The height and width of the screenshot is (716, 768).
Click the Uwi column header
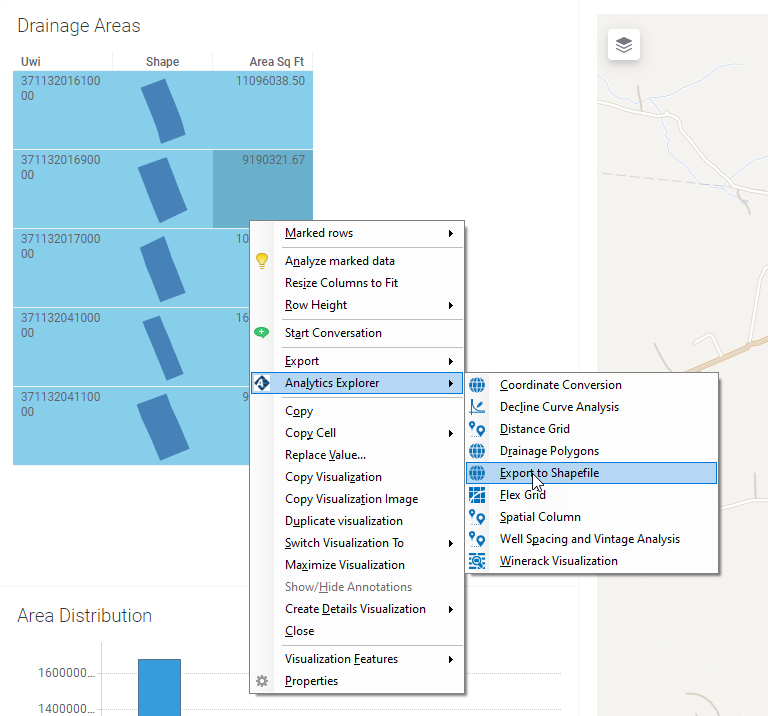(63, 62)
